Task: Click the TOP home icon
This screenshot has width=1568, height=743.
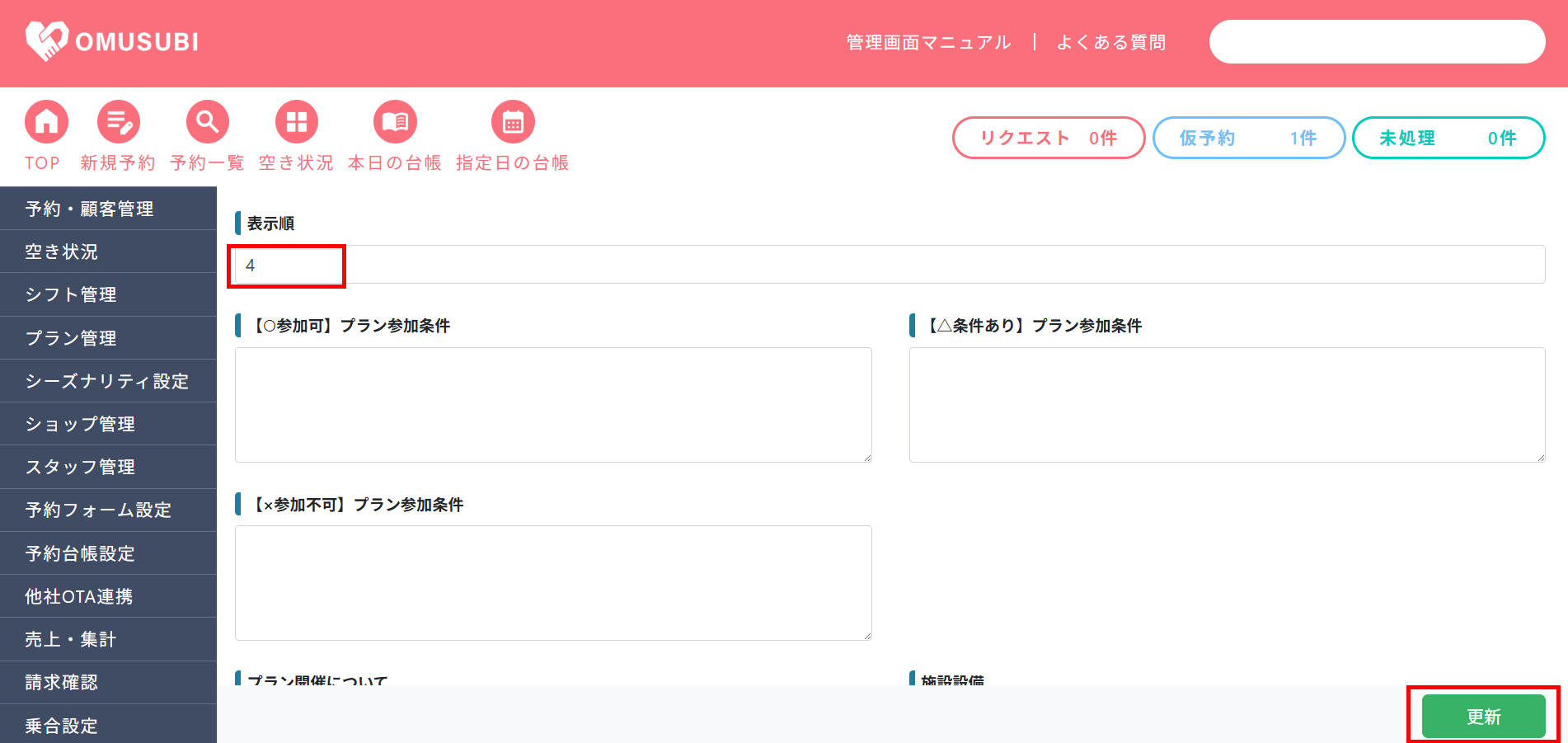Action: 46,122
